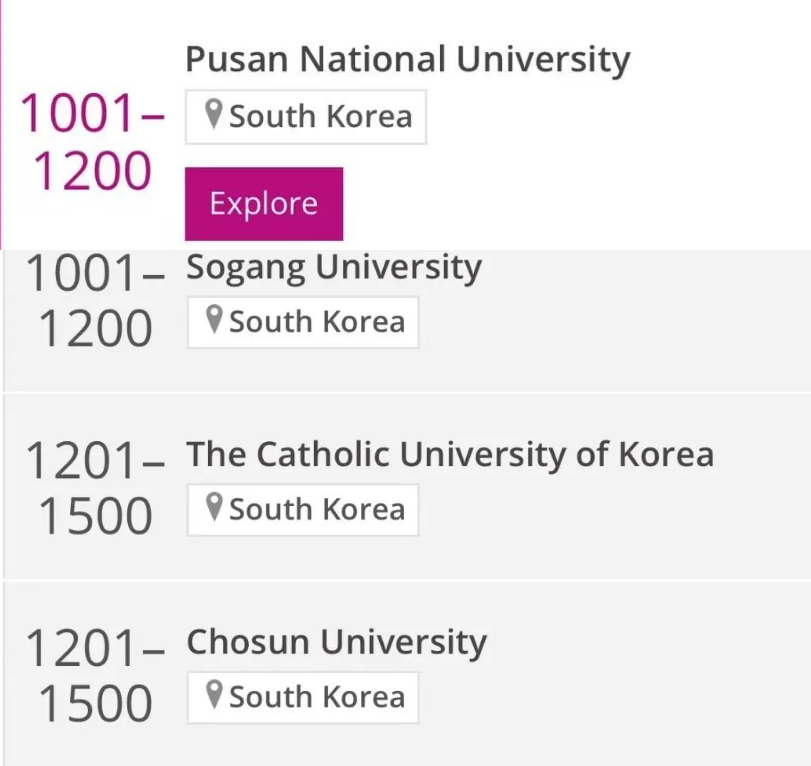The width and height of the screenshot is (811, 766).
Task: Click the location pin icon under Sogang University
Action: 214,320
